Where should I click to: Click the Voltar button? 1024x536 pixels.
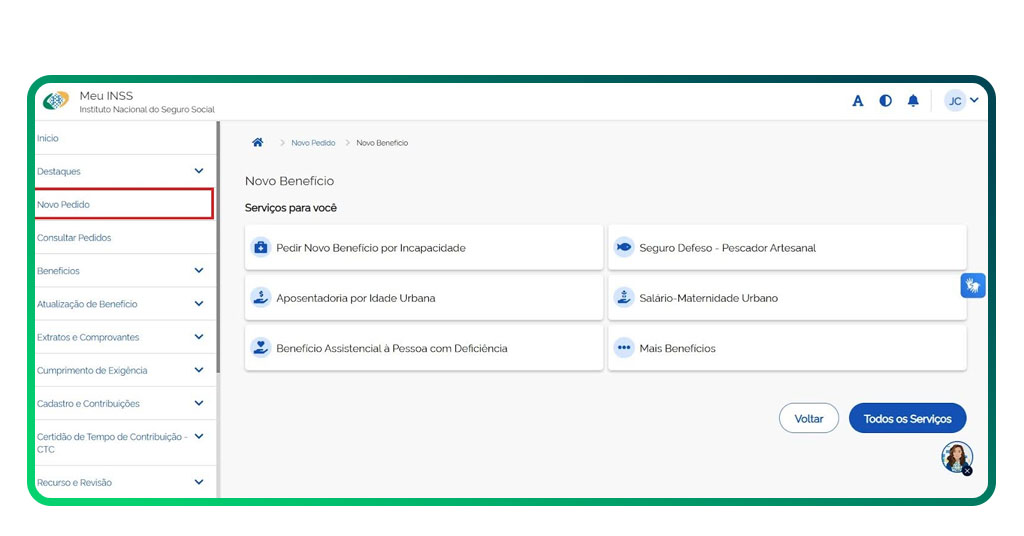(x=808, y=419)
